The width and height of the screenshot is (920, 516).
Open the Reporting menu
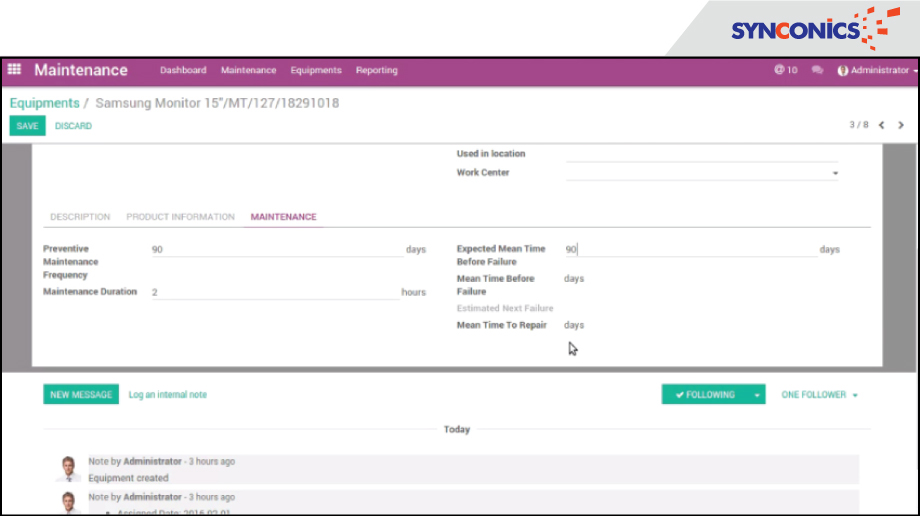(x=377, y=70)
